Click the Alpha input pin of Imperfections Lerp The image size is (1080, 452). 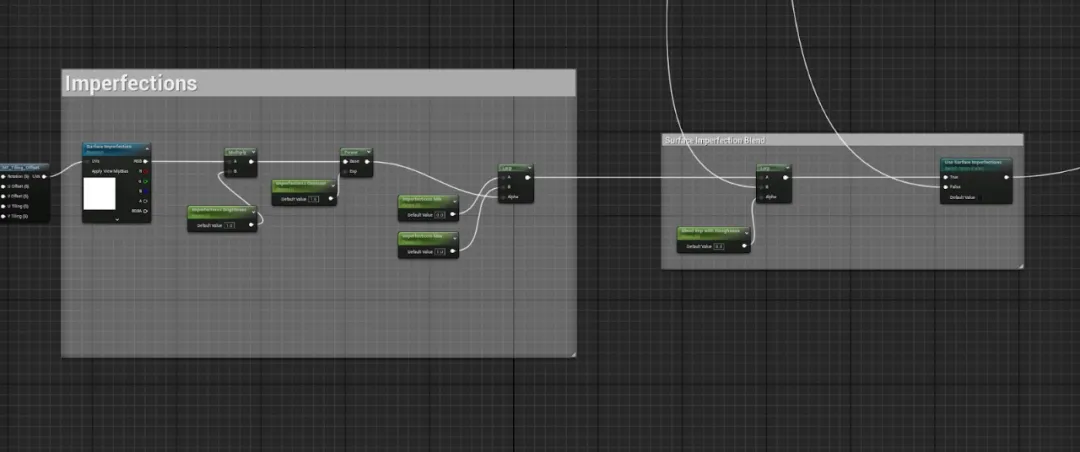click(503, 197)
